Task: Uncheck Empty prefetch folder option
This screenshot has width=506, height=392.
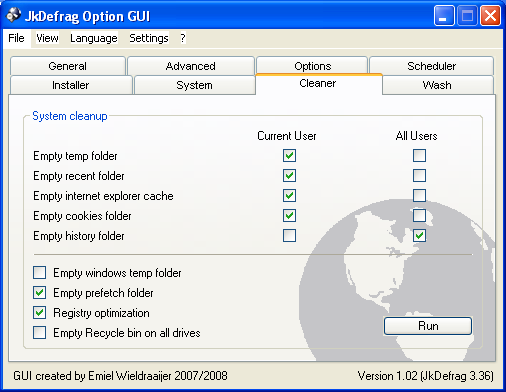Action: point(39,293)
